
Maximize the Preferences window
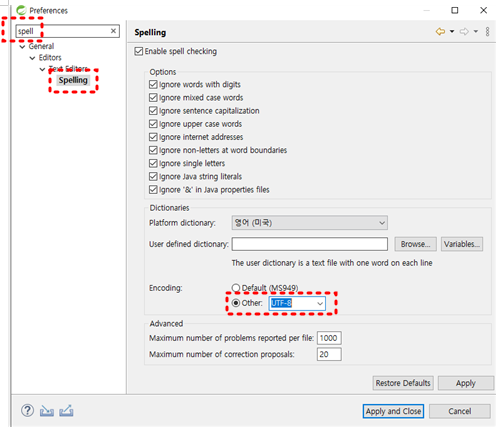455,10
